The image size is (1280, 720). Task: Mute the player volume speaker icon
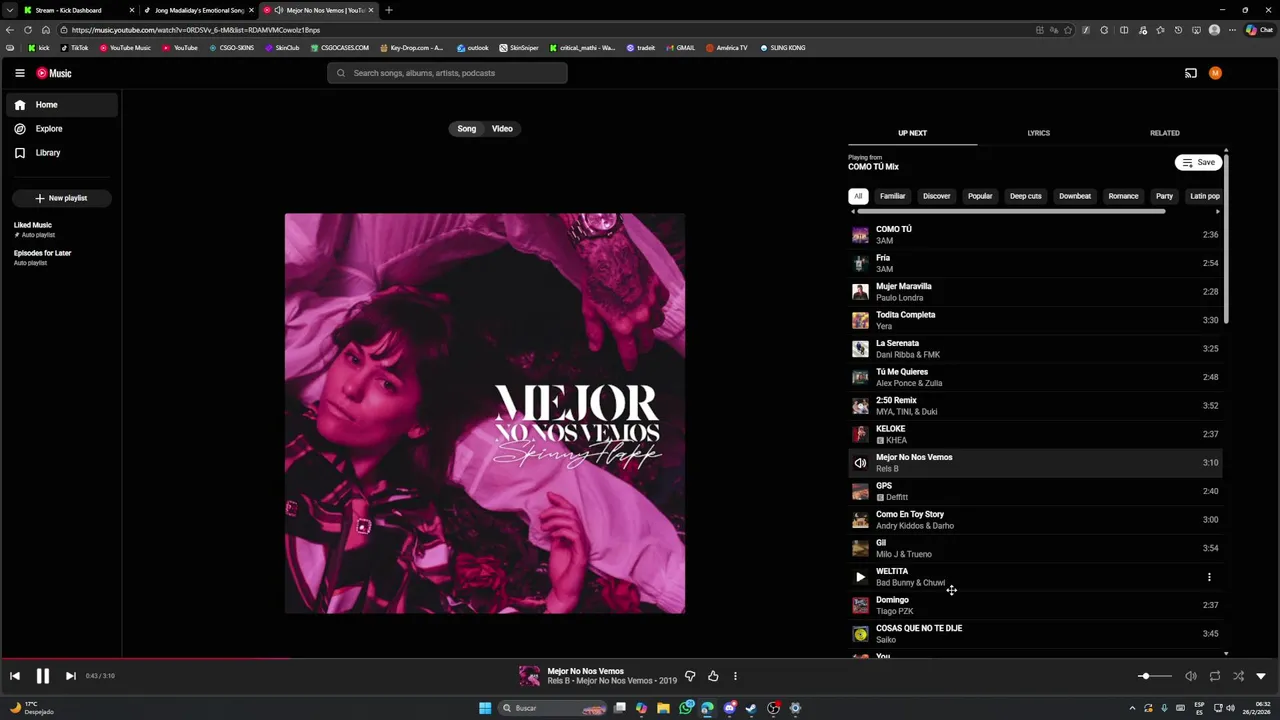point(1190,676)
